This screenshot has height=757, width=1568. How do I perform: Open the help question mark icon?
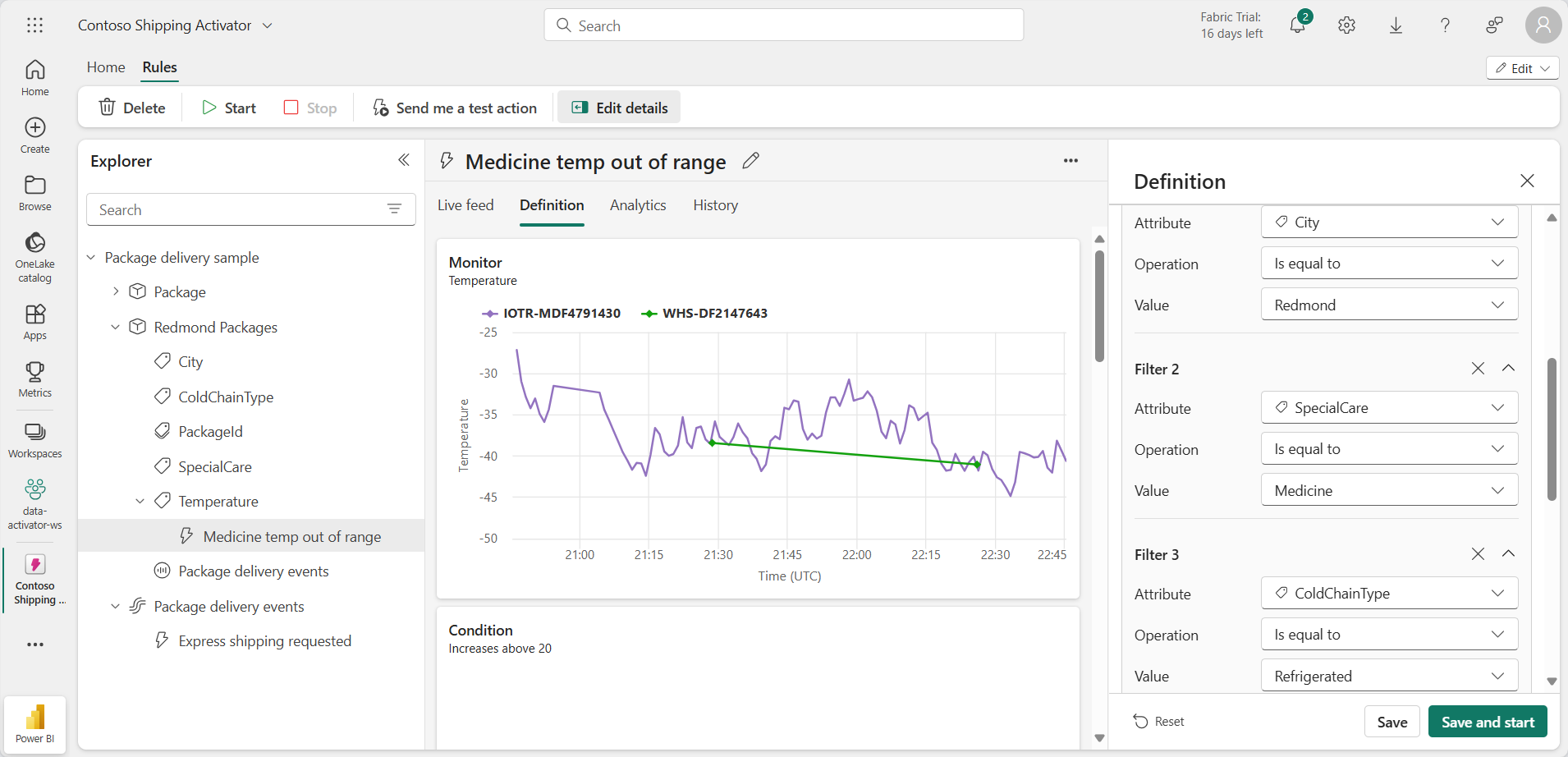(x=1445, y=25)
